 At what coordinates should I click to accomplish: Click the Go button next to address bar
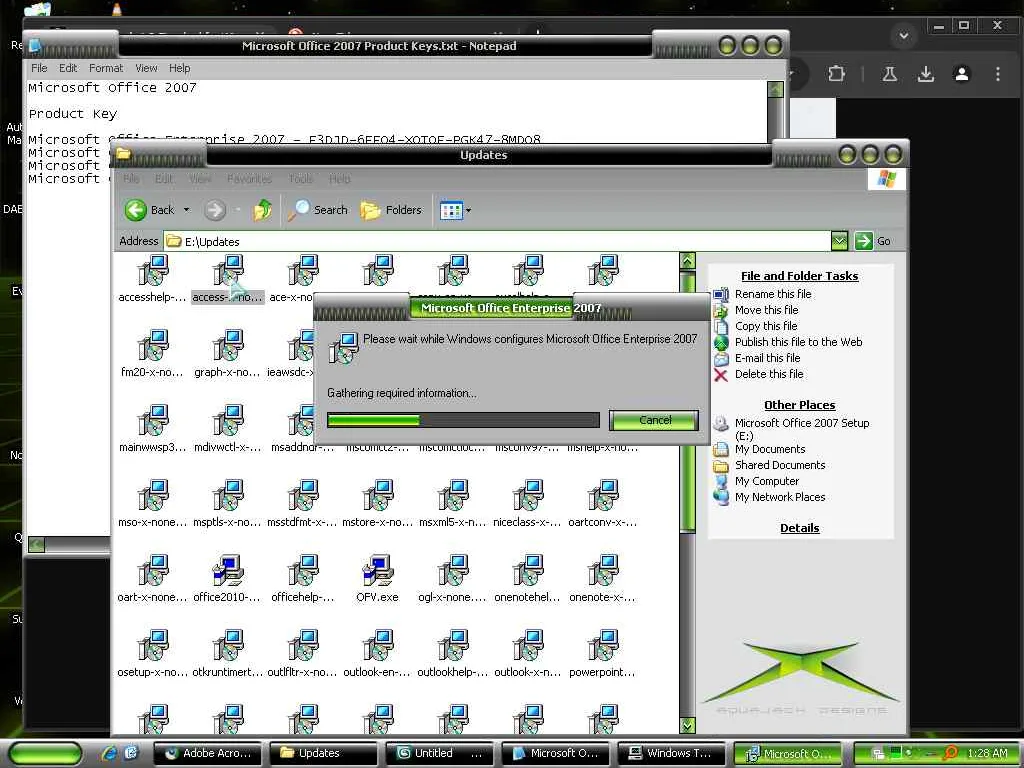tap(873, 241)
